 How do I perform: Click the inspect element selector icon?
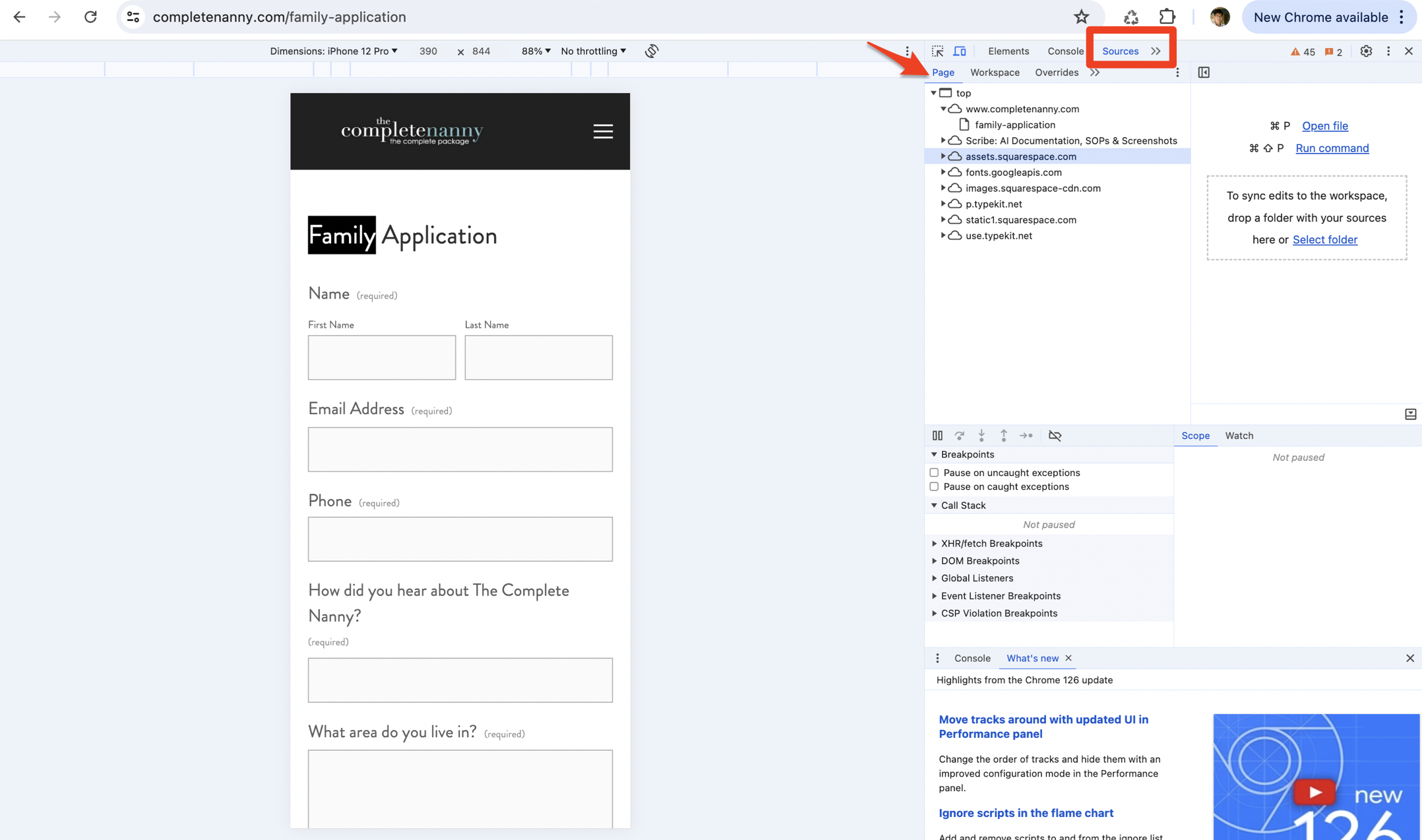pos(937,51)
